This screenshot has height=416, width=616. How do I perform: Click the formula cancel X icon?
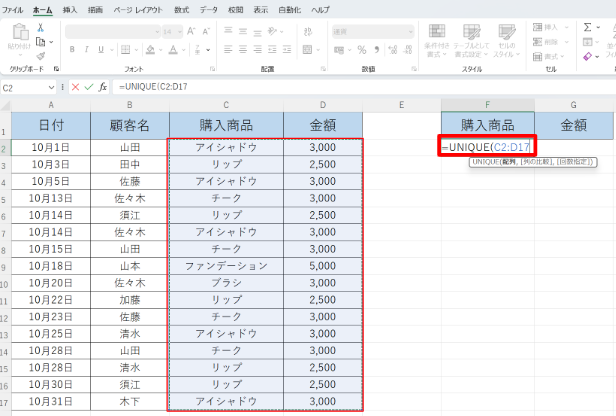pyautogui.click(x=76, y=87)
